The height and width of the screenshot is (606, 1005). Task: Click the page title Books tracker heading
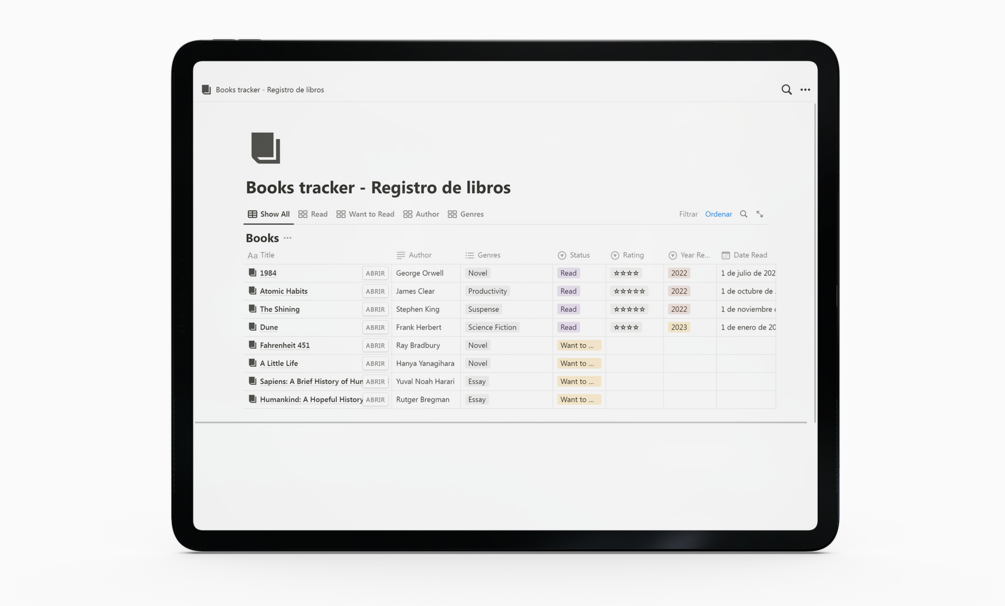(x=378, y=187)
